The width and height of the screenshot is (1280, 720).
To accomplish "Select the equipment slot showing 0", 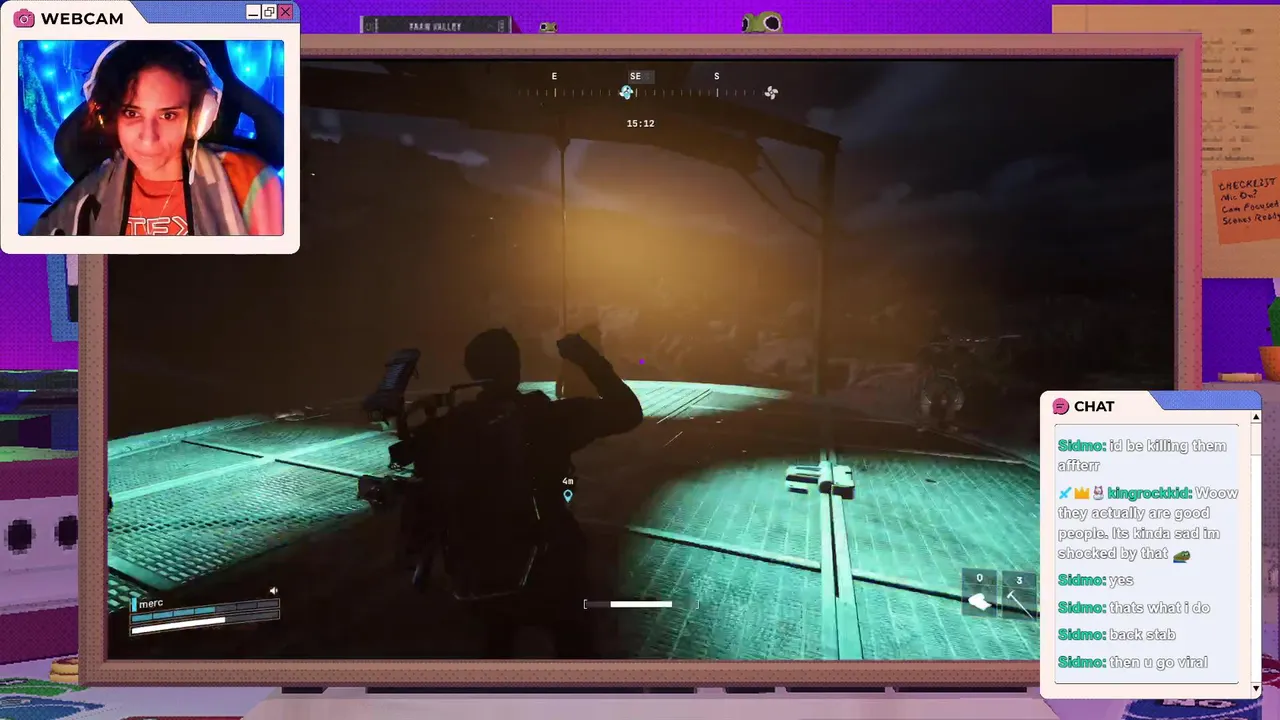I will pyautogui.click(x=979, y=592).
